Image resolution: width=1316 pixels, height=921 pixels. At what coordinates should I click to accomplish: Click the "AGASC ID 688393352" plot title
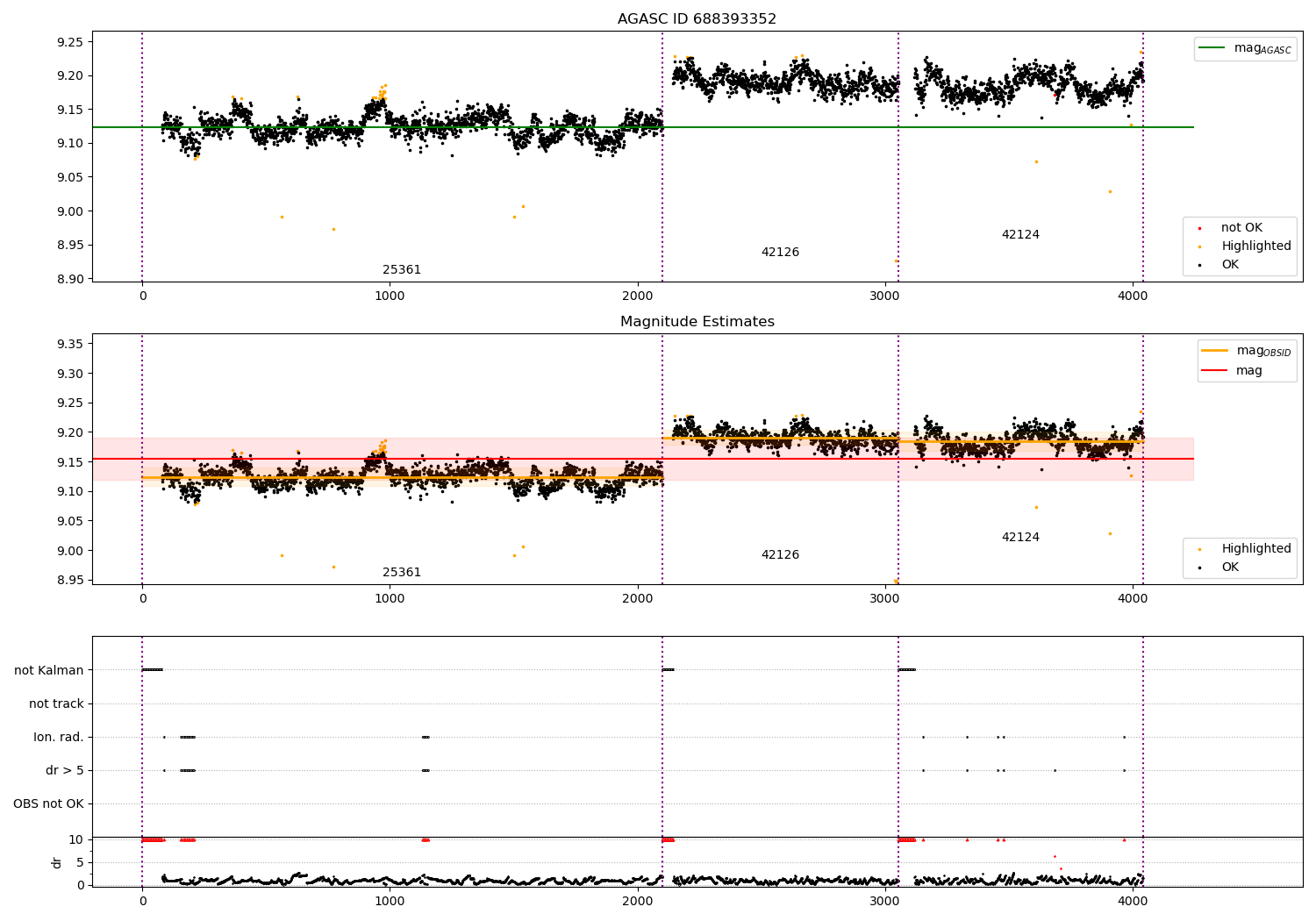[x=697, y=18]
